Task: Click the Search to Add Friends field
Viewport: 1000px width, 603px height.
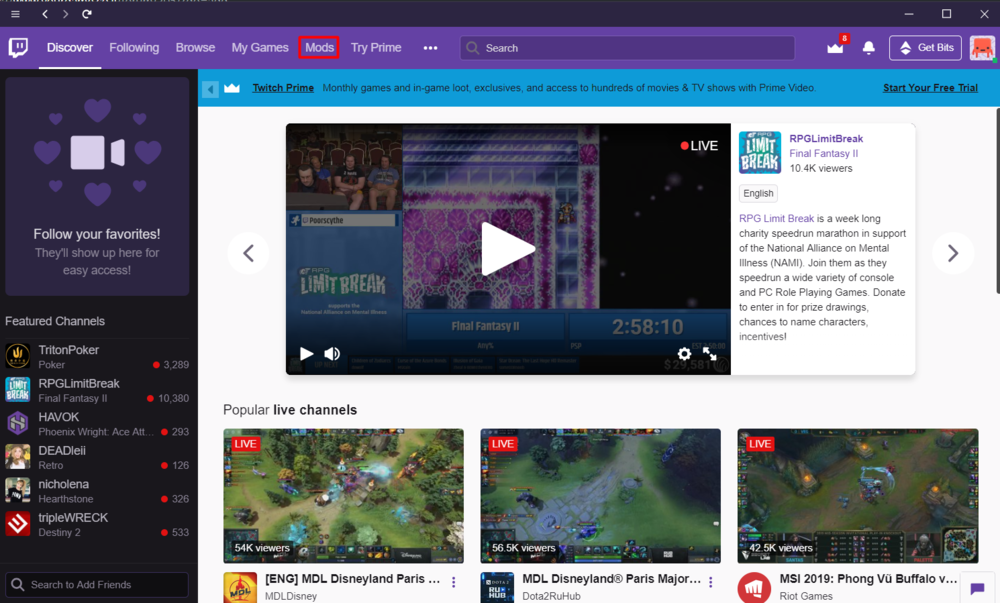Action: click(97, 585)
